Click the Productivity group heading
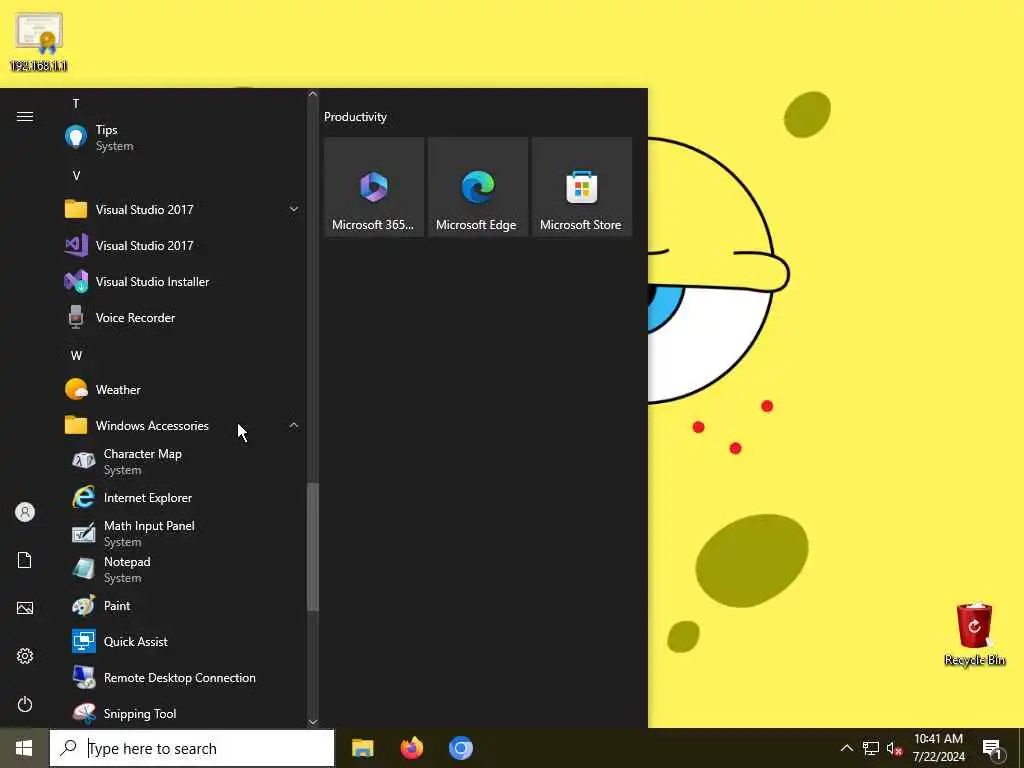This screenshot has width=1024, height=768. [355, 116]
